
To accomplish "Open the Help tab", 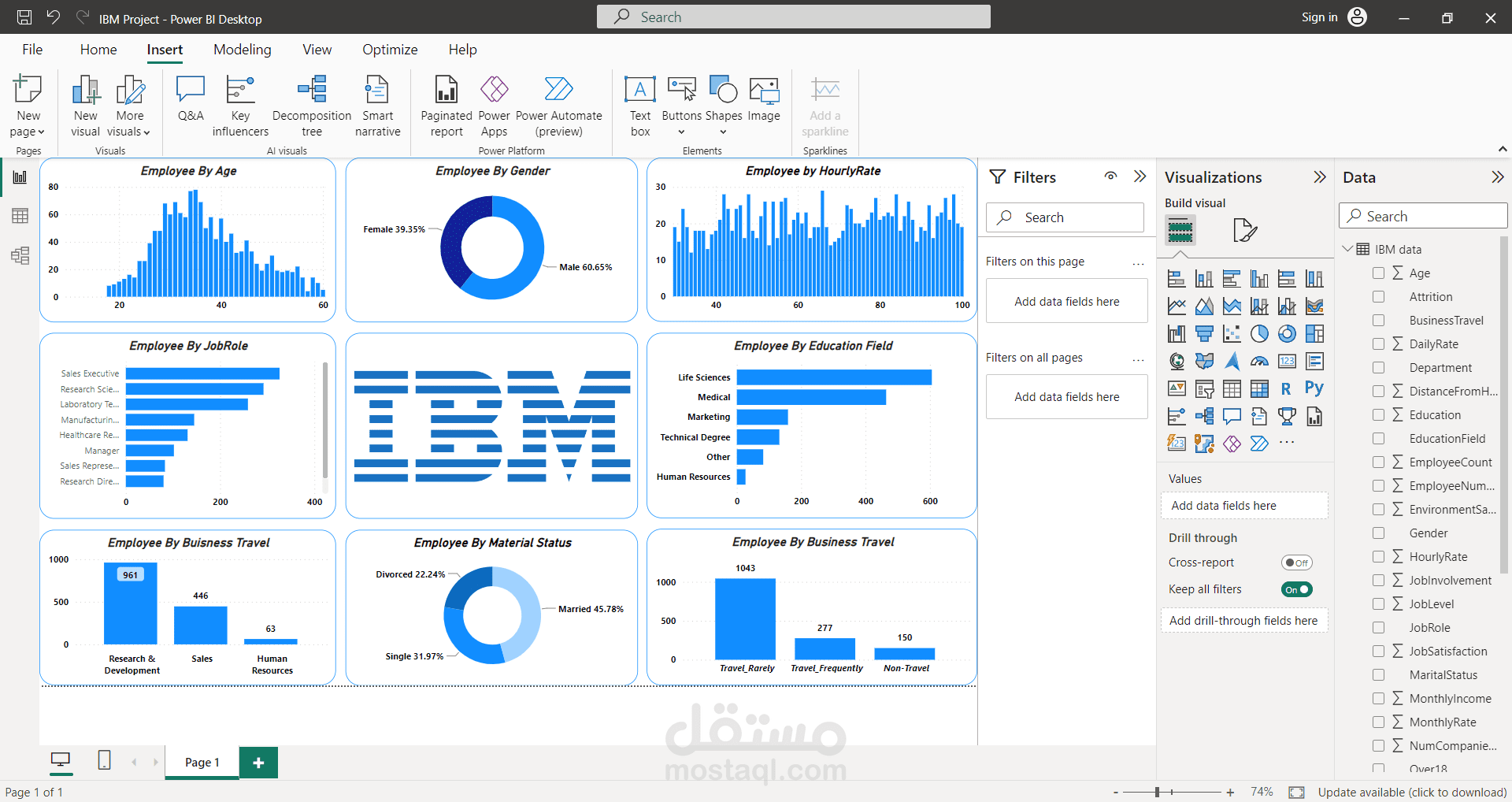I will coord(463,50).
